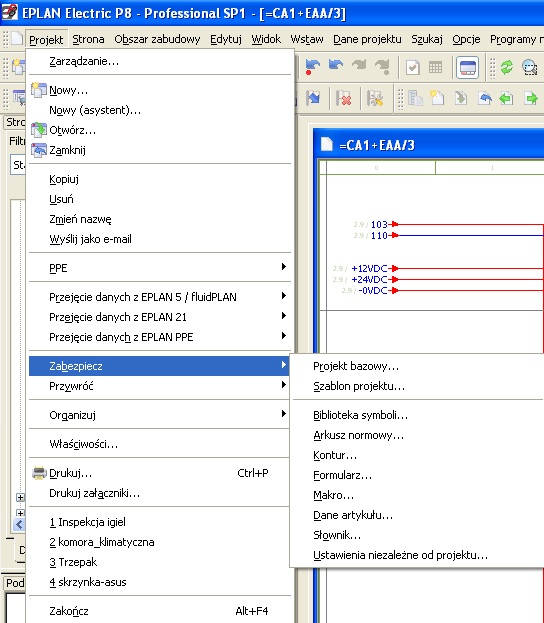Choose Nowy (asystent)... entry

tap(160, 110)
